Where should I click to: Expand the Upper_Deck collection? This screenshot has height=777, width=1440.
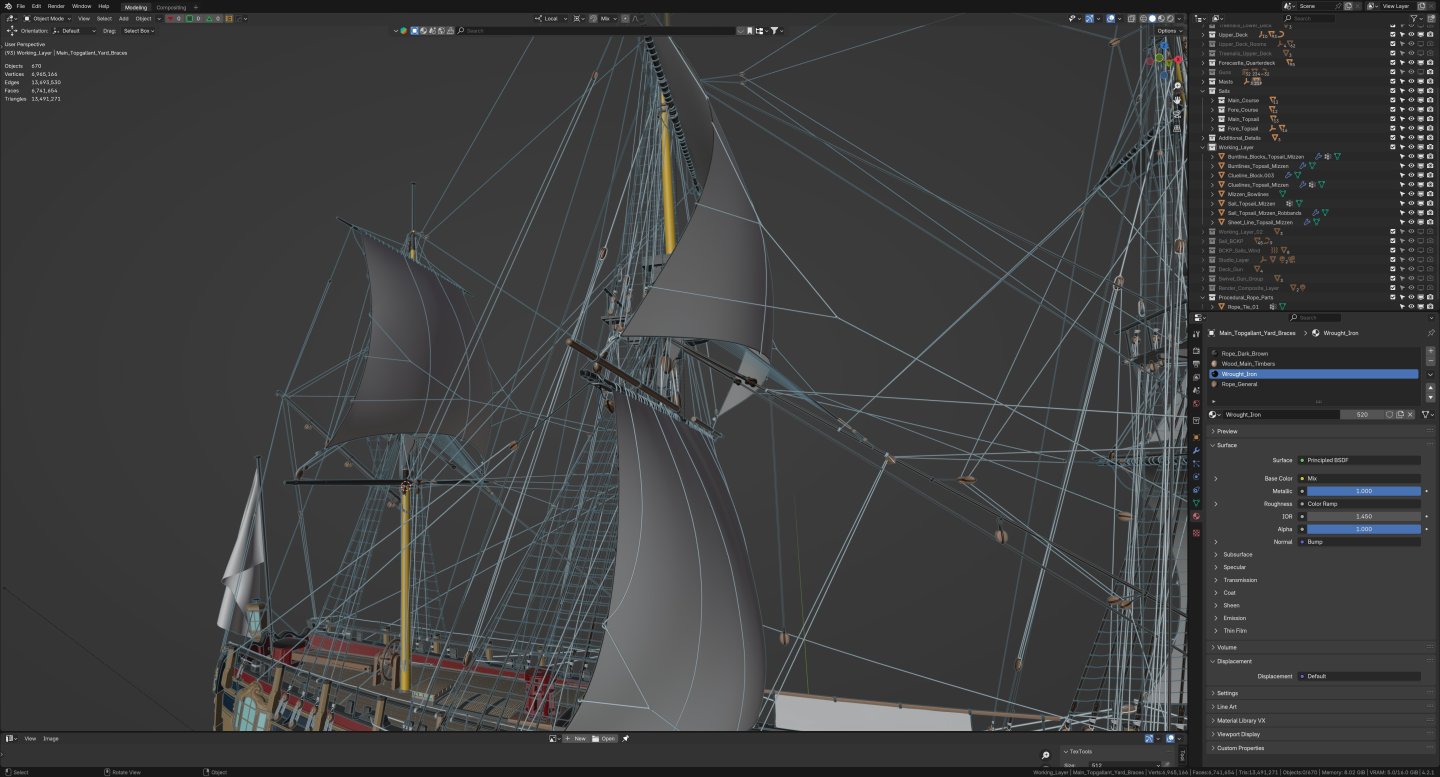tap(1203, 35)
